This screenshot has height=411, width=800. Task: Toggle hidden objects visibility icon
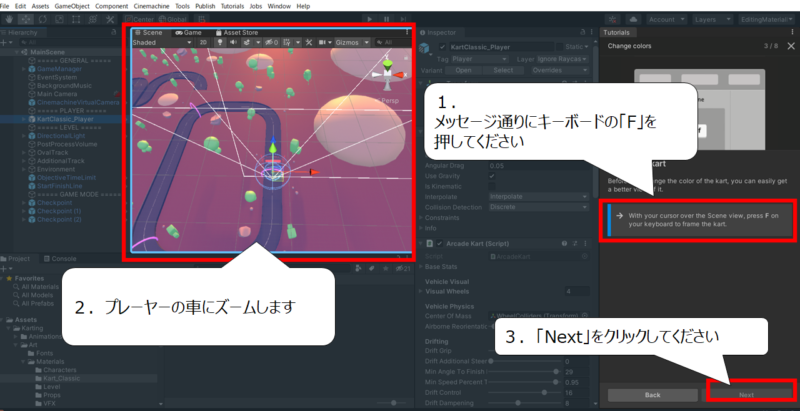[272, 42]
